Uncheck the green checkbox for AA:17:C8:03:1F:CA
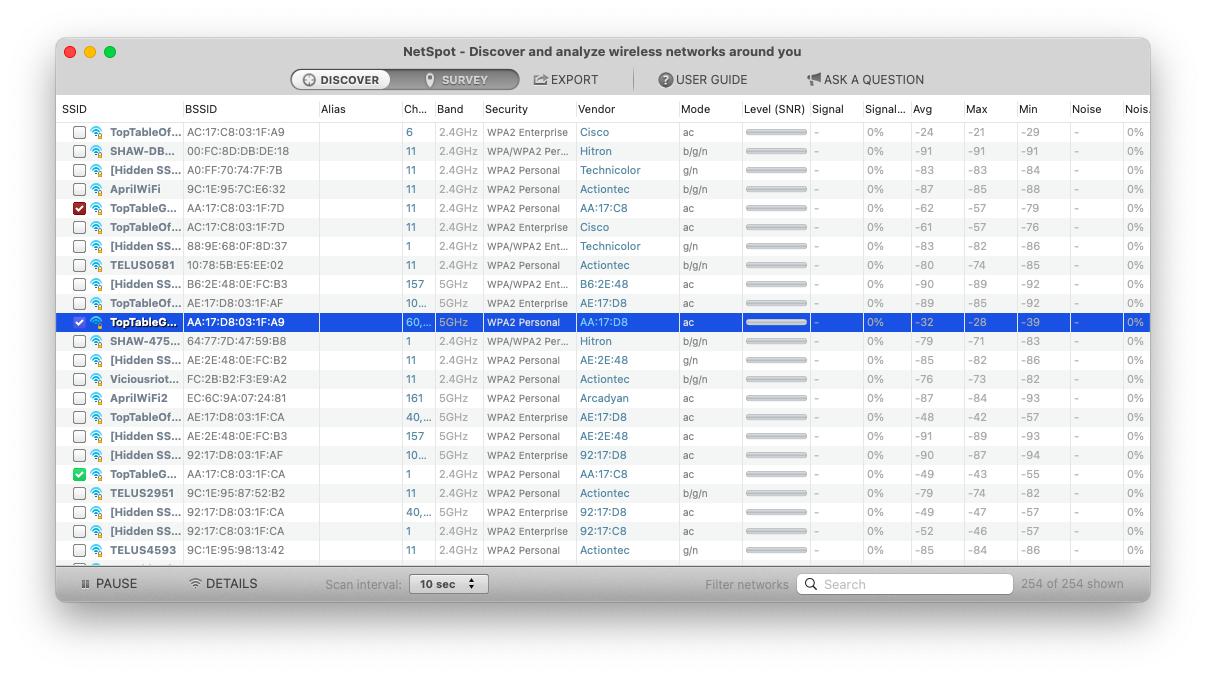Image resolution: width=1206 pixels, height=676 pixels. 79,474
